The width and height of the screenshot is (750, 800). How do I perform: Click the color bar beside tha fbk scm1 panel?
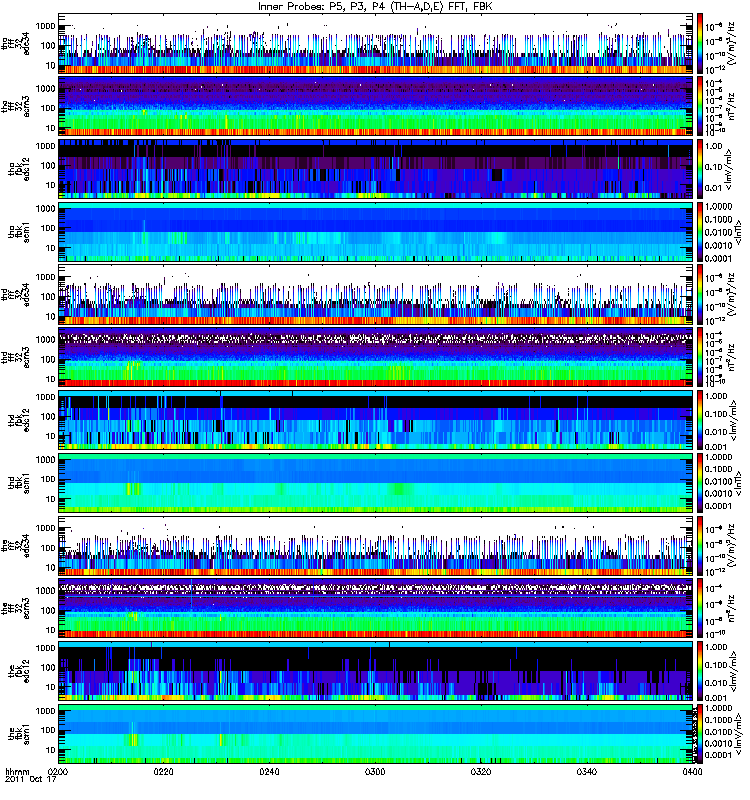[x=700, y=232]
